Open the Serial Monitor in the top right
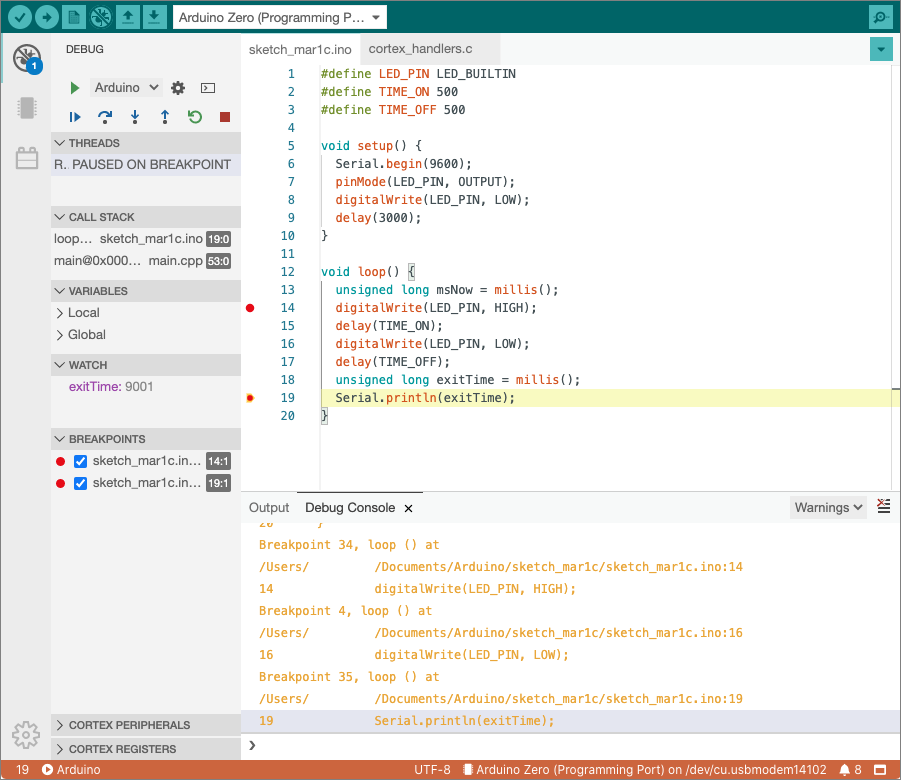The width and height of the screenshot is (901, 780). coord(879,17)
